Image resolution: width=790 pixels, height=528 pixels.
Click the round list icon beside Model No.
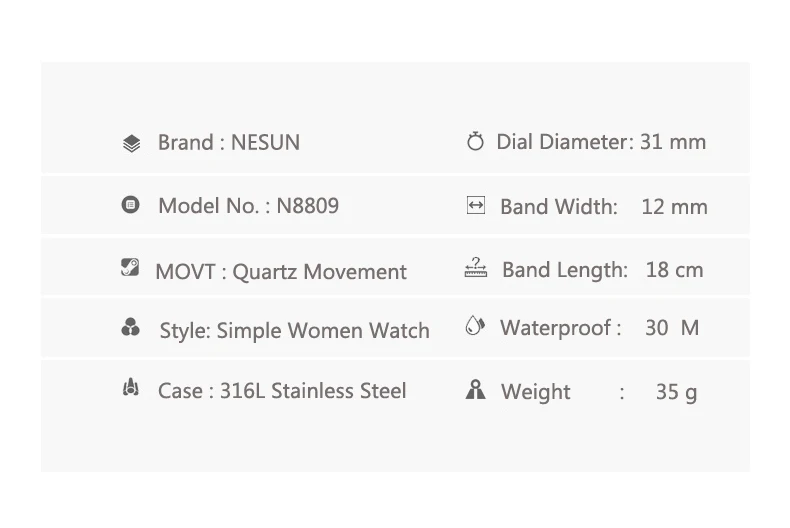click(x=130, y=205)
